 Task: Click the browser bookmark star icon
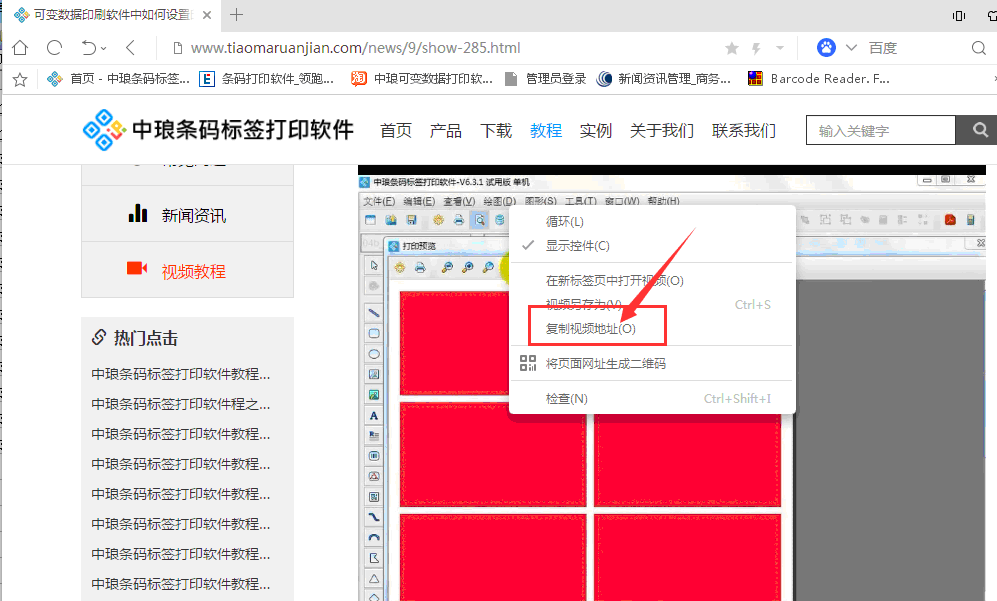(731, 46)
